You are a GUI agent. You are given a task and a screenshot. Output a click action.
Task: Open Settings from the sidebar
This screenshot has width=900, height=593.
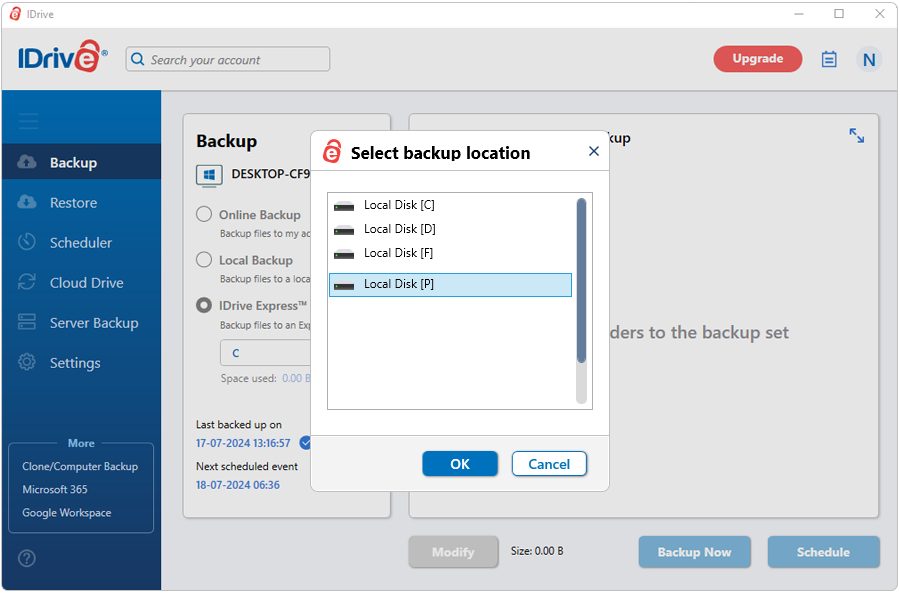coord(82,363)
